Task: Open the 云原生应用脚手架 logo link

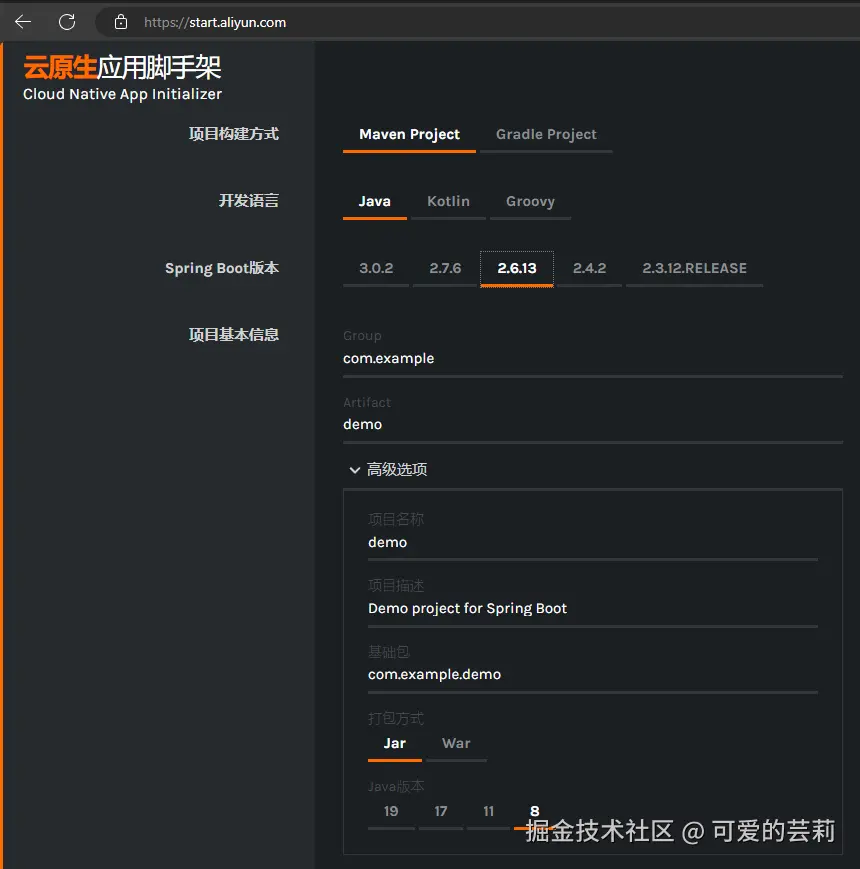Action: point(122,68)
